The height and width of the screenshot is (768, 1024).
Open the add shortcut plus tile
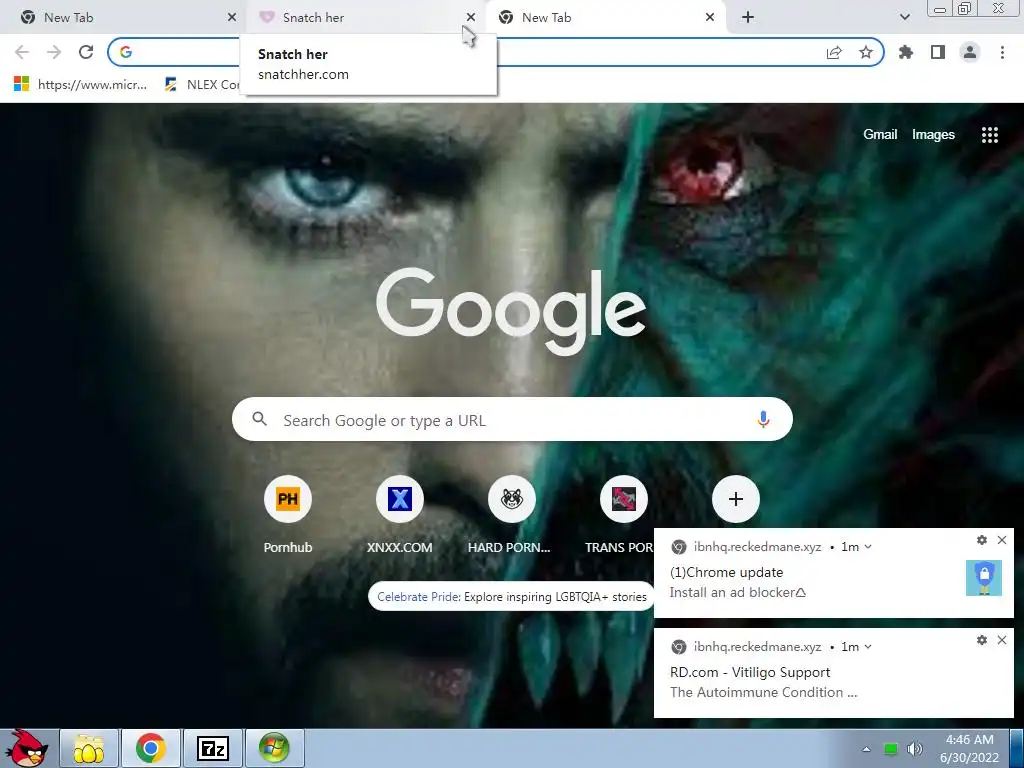pyautogui.click(x=735, y=499)
